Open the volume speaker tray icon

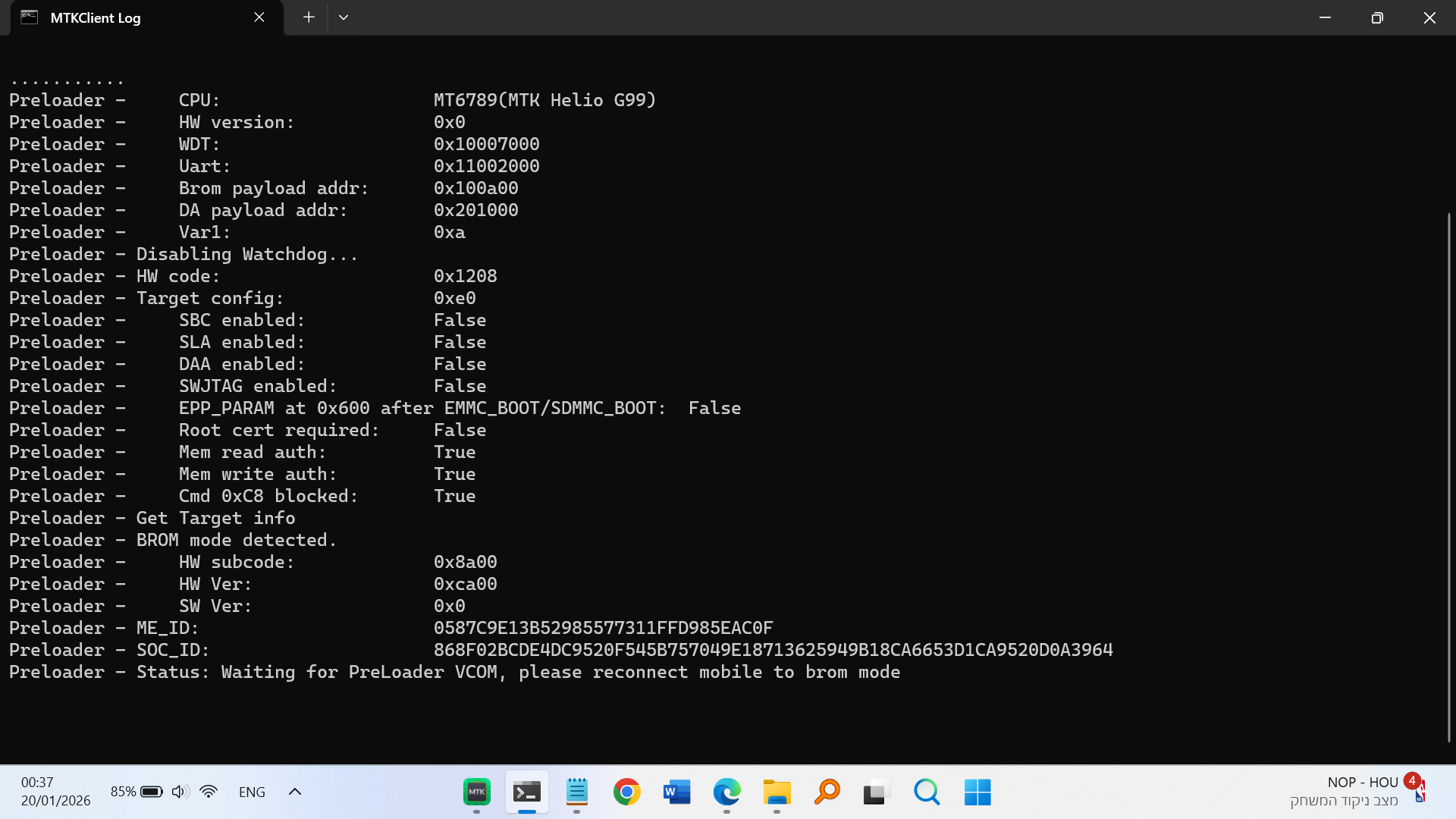pos(179,792)
